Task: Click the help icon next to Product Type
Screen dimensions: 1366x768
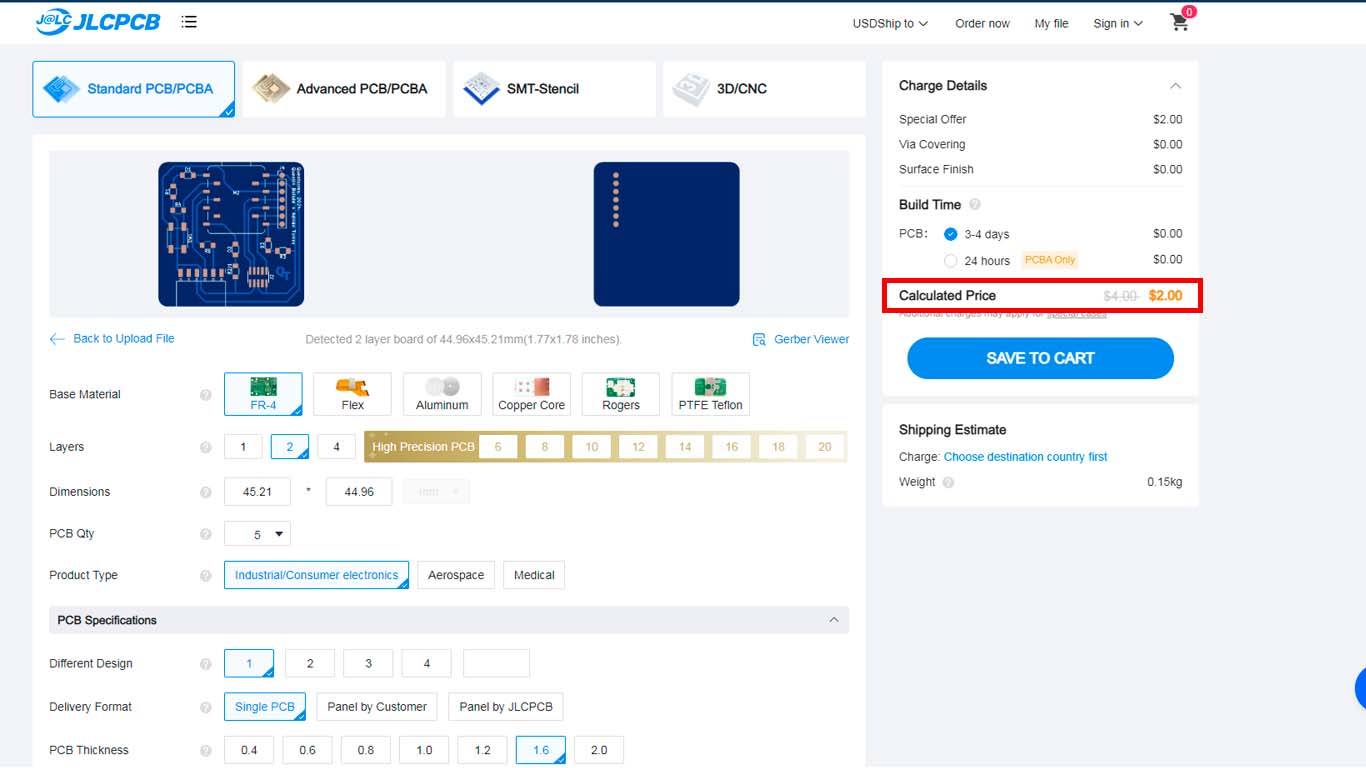Action: pos(206,576)
